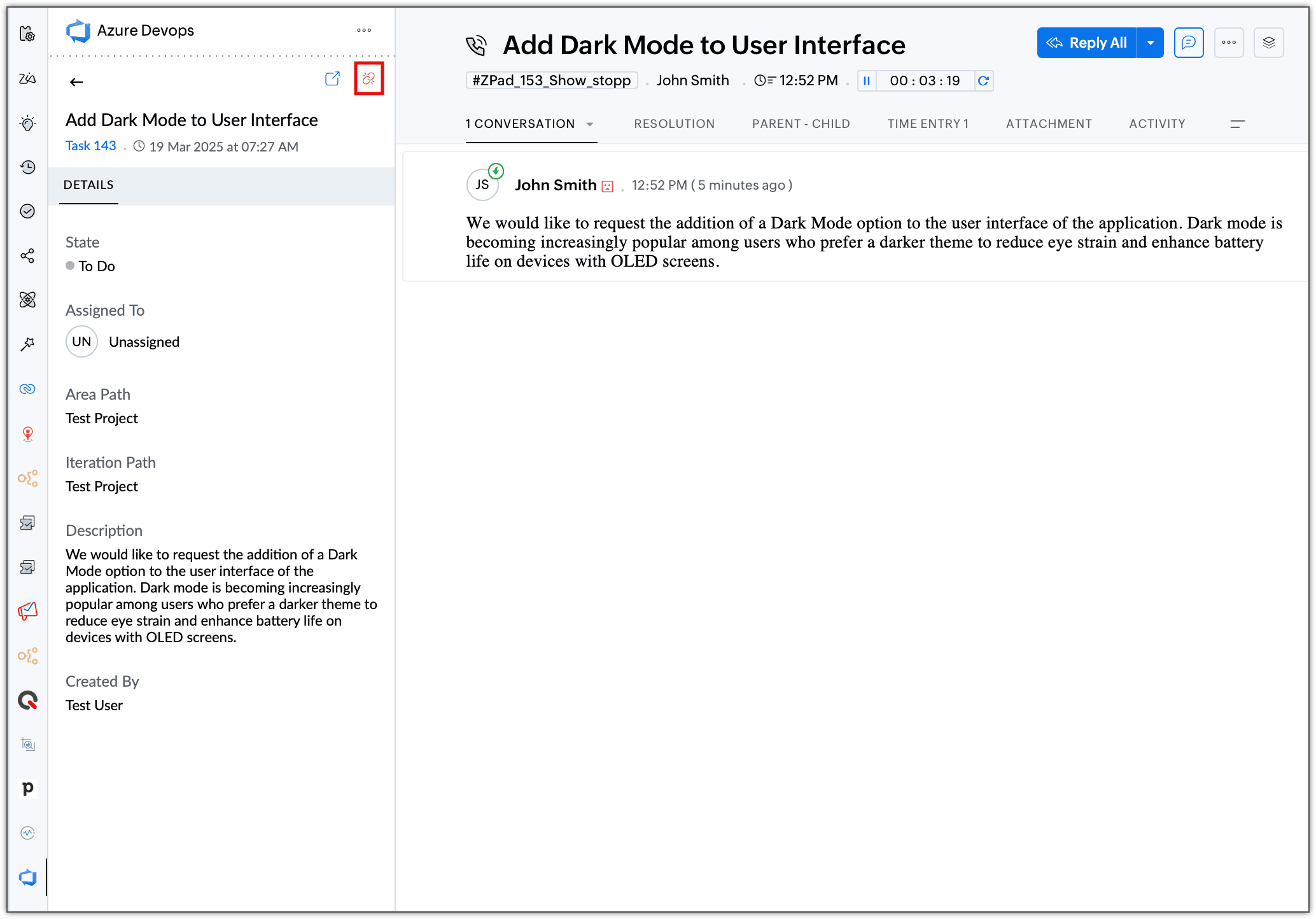
Task: Open task in new window icon
Action: click(332, 79)
